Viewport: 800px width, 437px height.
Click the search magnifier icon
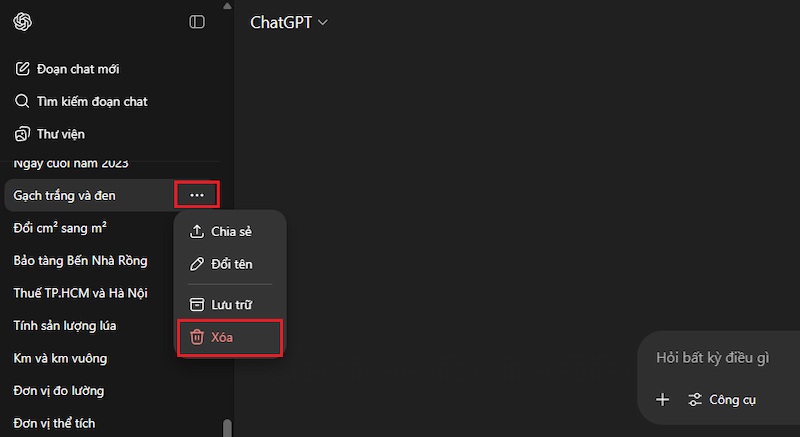click(x=22, y=101)
